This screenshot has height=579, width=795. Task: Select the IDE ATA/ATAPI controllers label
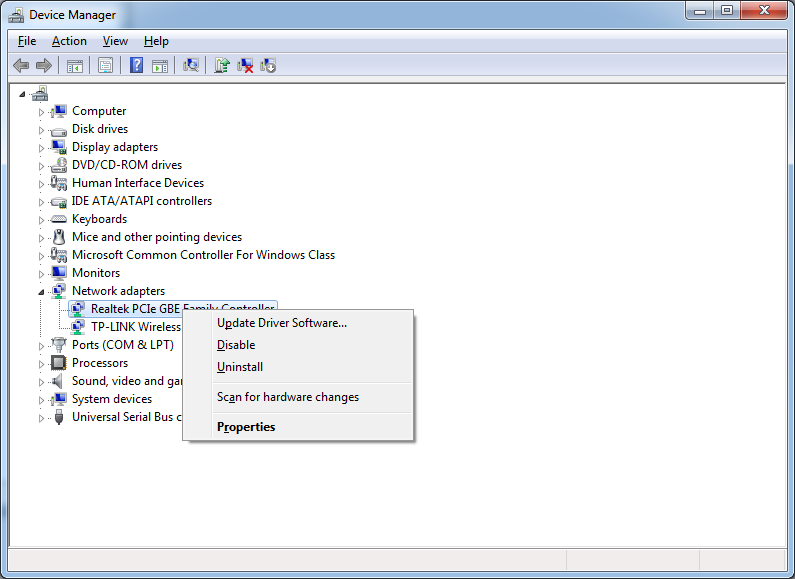click(x=141, y=201)
